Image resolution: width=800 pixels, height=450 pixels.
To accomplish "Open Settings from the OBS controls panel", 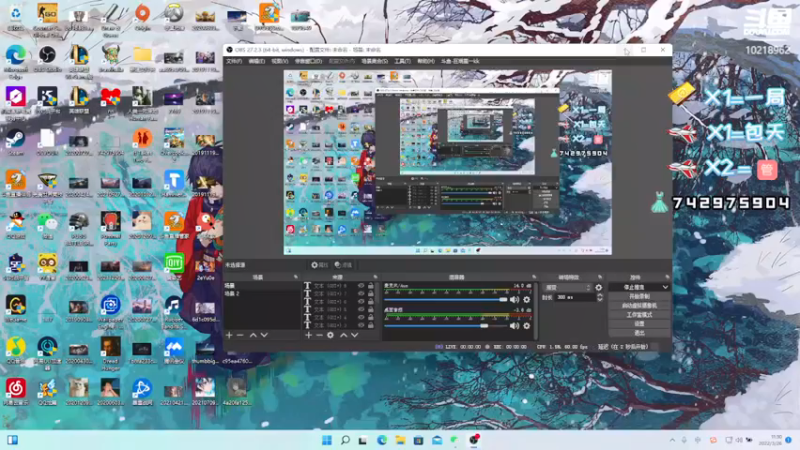I will click(639, 324).
